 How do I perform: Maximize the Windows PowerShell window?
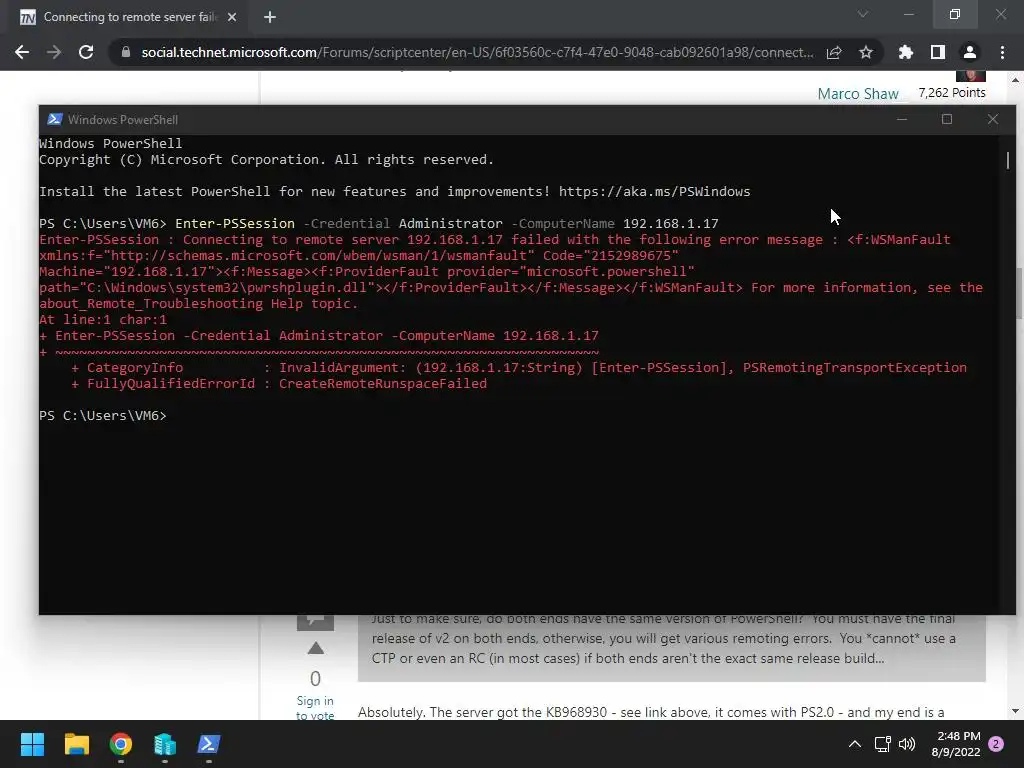pos(947,120)
